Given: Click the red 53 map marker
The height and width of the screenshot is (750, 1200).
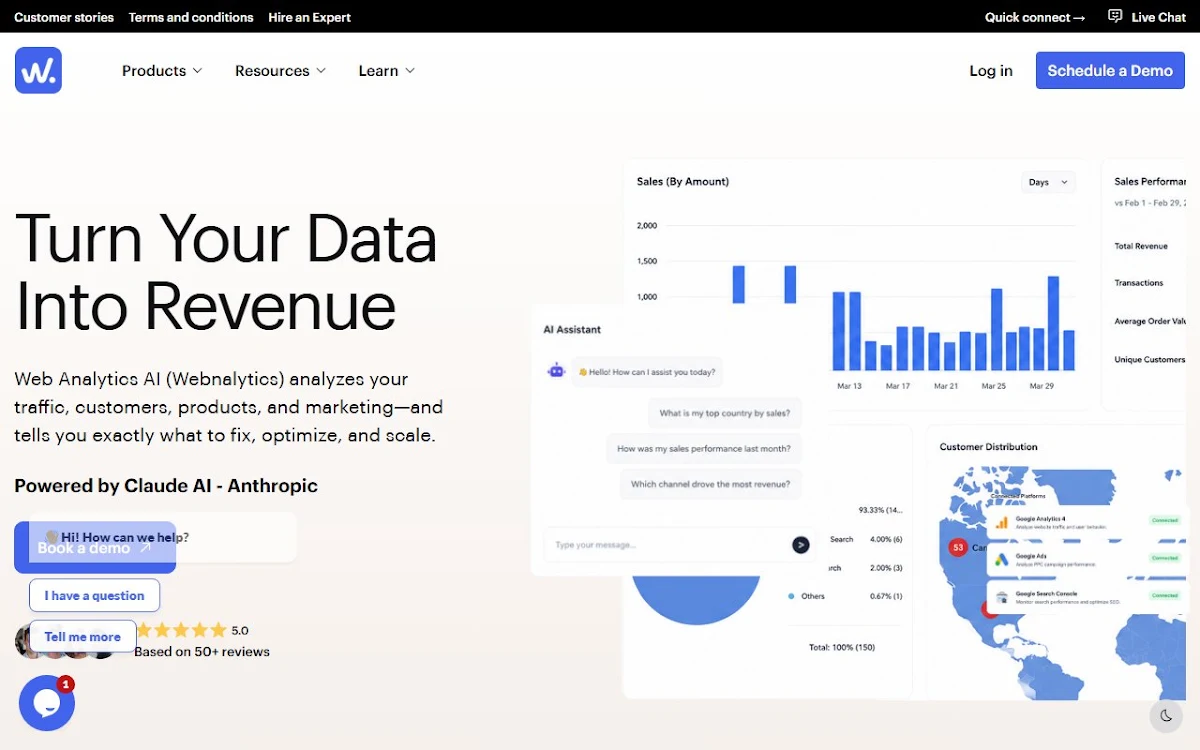Looking at the screenshot, I should 957,547.
